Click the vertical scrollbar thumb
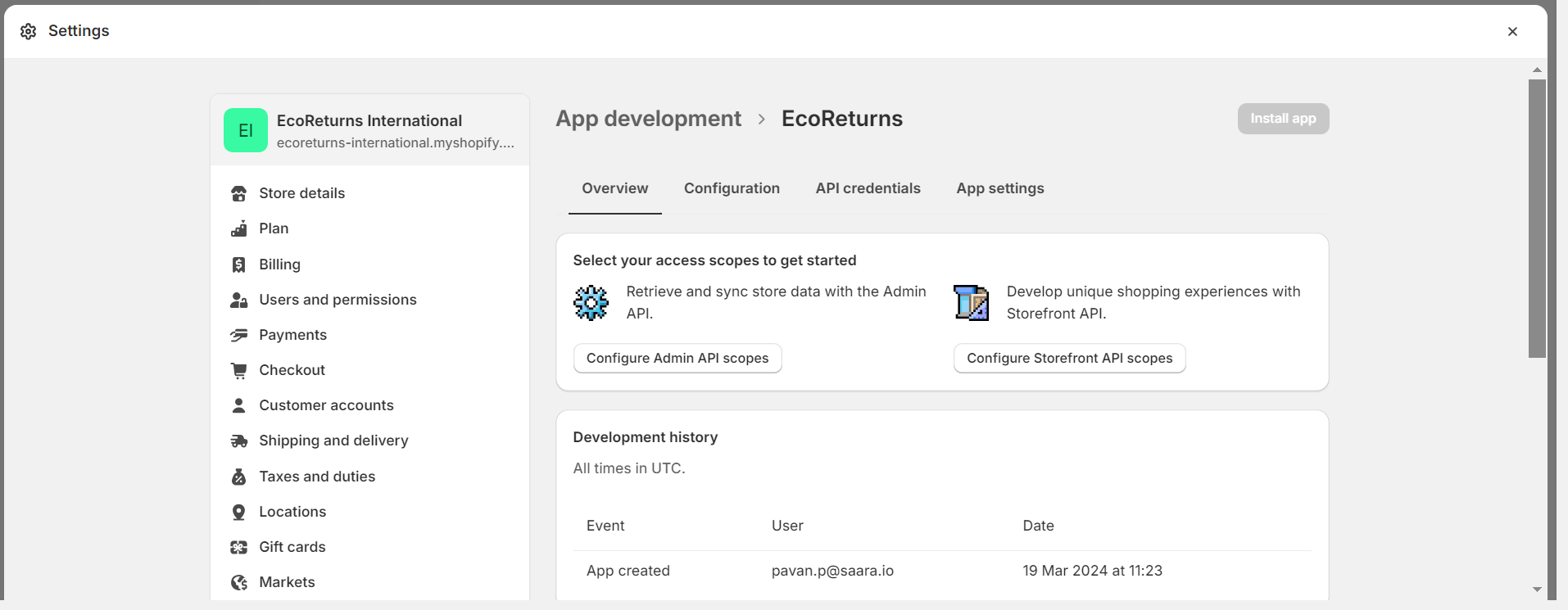Screen dimensions: 1568x610 [1537, 218]
